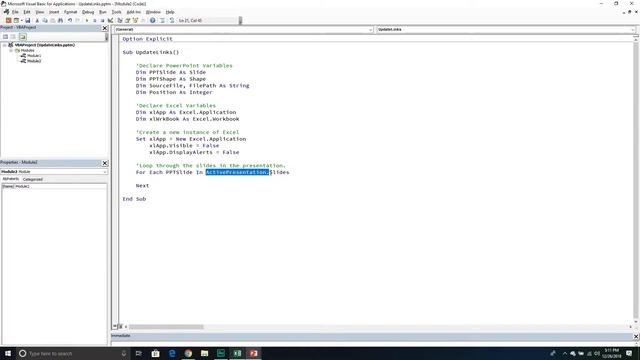Click on 'End Sub' code line

tap(134, 199)
